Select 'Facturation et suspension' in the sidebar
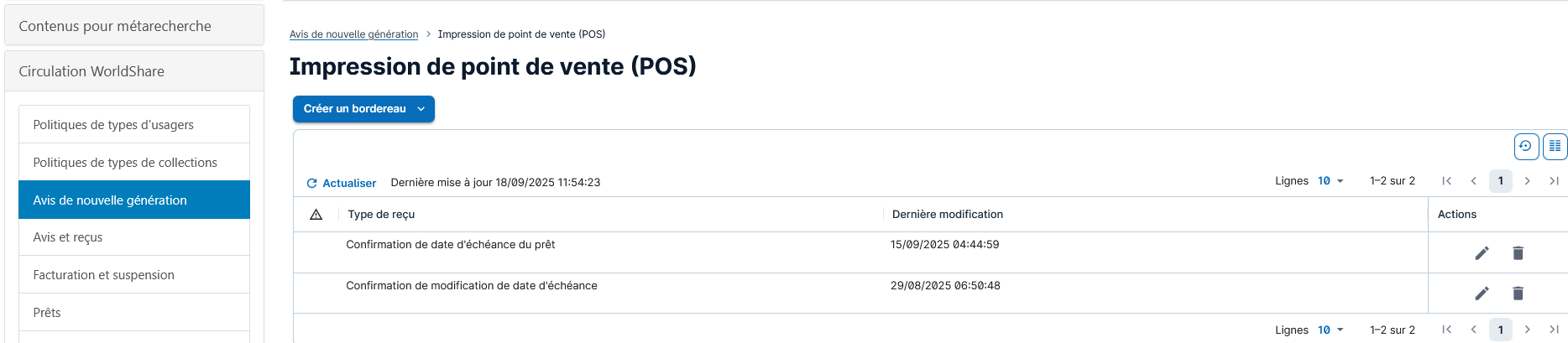The height and width of the screenshot is (343, 1568). point(134,275)
